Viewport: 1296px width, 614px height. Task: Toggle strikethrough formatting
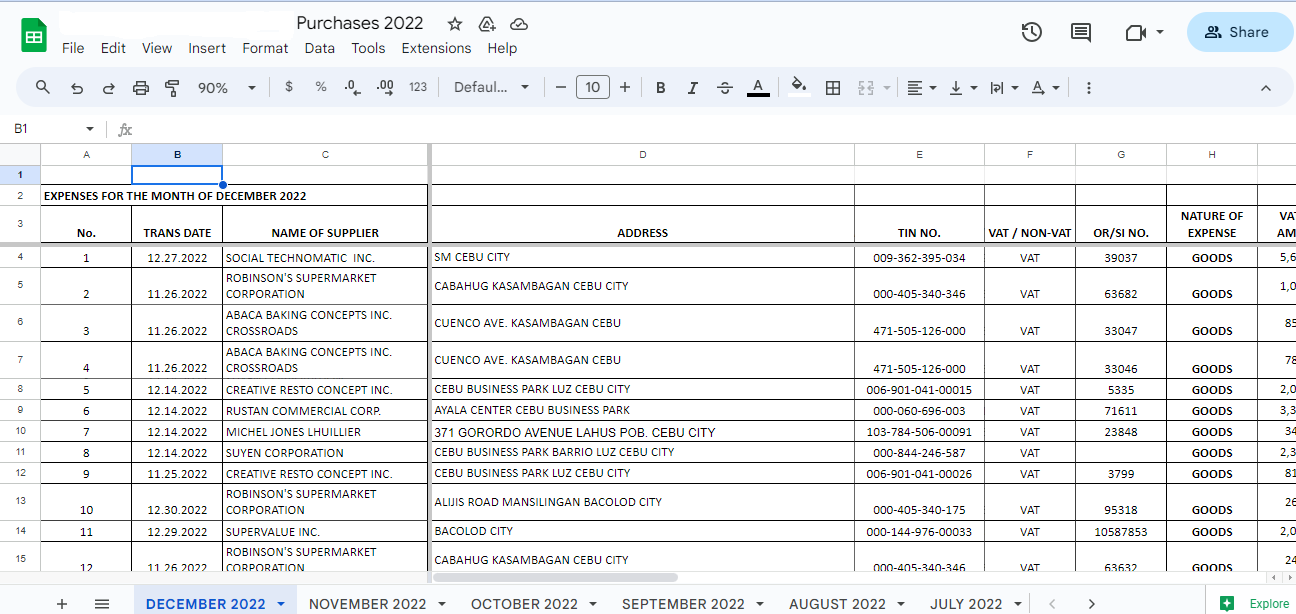click(725, 88)
